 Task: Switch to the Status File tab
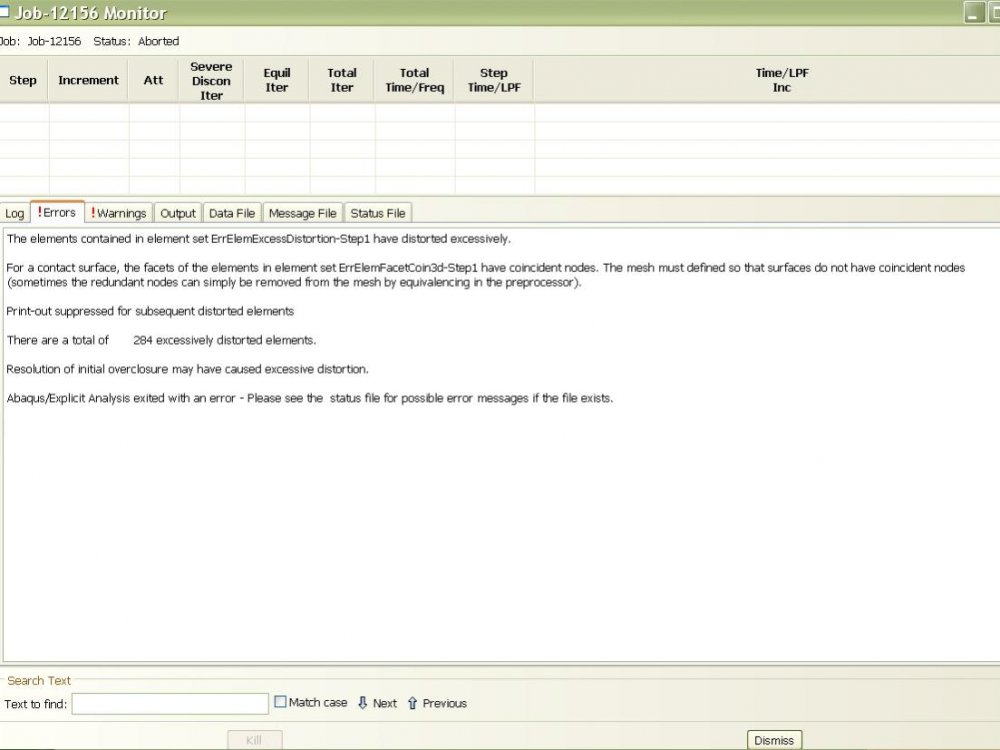[x=377, y=213]
